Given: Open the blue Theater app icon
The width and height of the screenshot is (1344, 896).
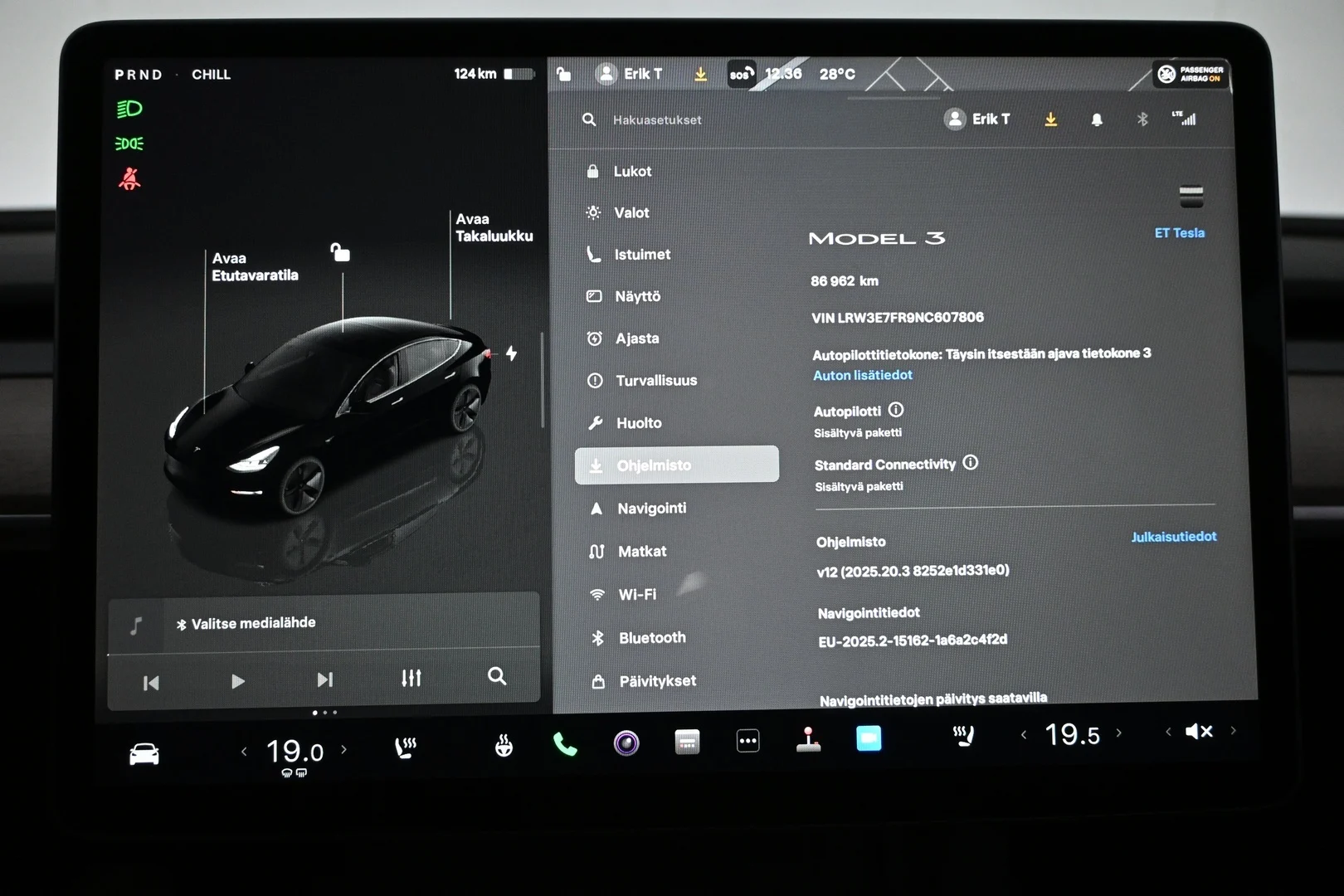Looking at the screenshot, I should pos(869,738).
